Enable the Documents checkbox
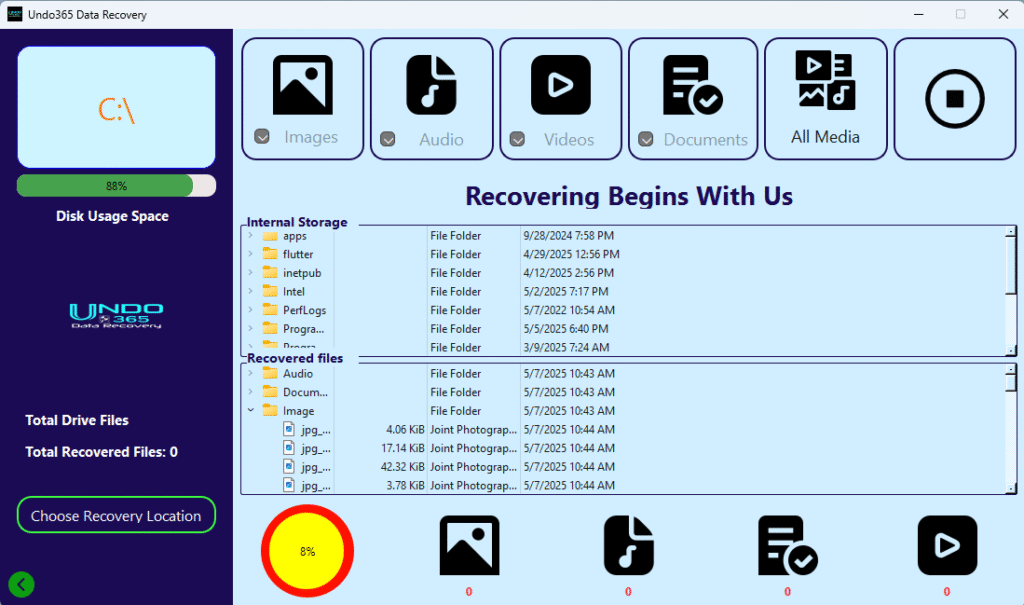 click(x=646, y=139)
